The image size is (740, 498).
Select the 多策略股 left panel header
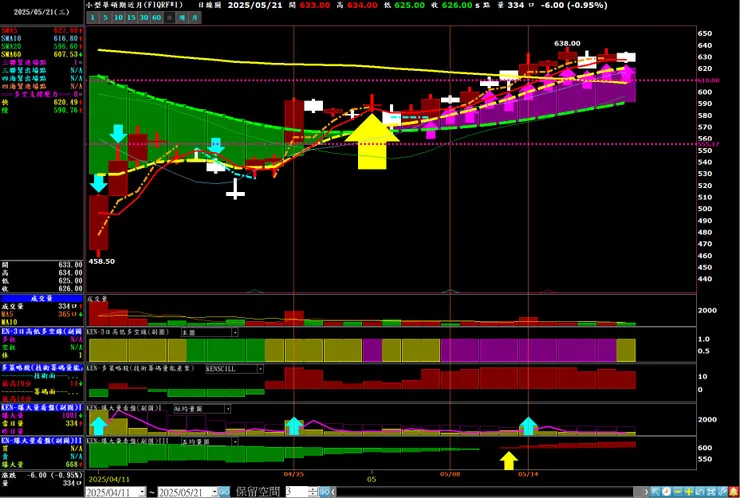coord(42,367)
